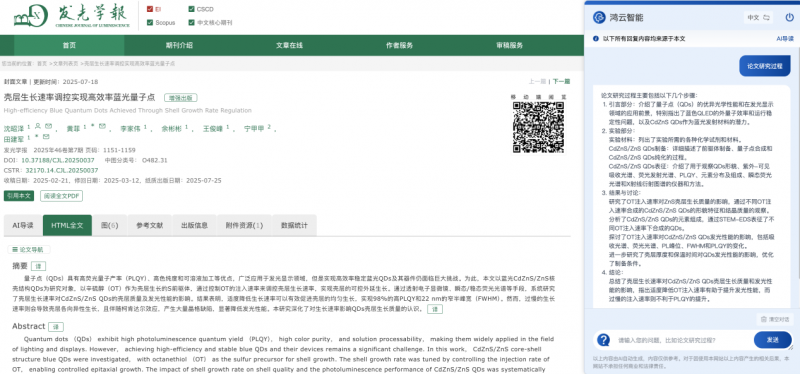Click the email icon next to 田建军
This screenshot has height=374, width=800.
point(46,137)
